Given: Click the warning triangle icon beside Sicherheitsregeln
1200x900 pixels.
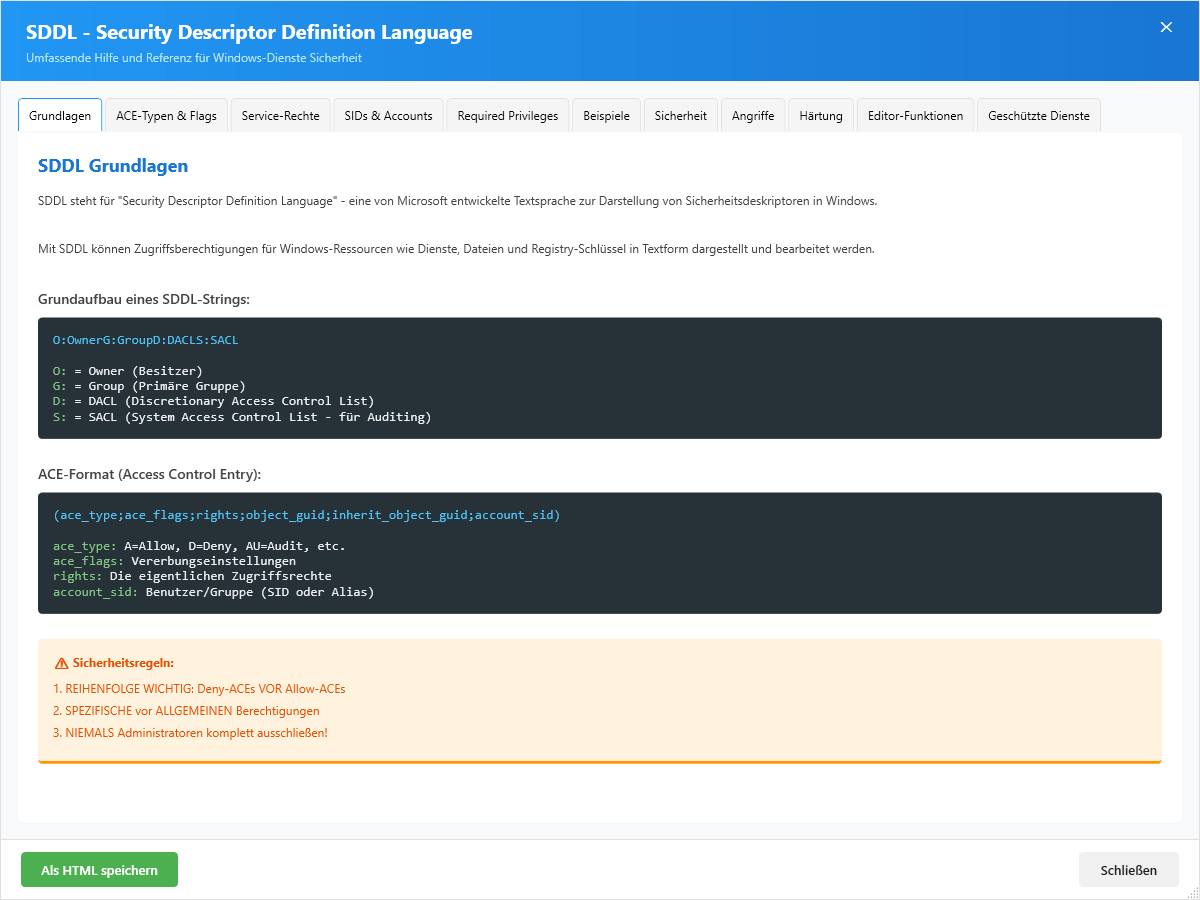Looking at the screenshot, I should pos(61,663).
